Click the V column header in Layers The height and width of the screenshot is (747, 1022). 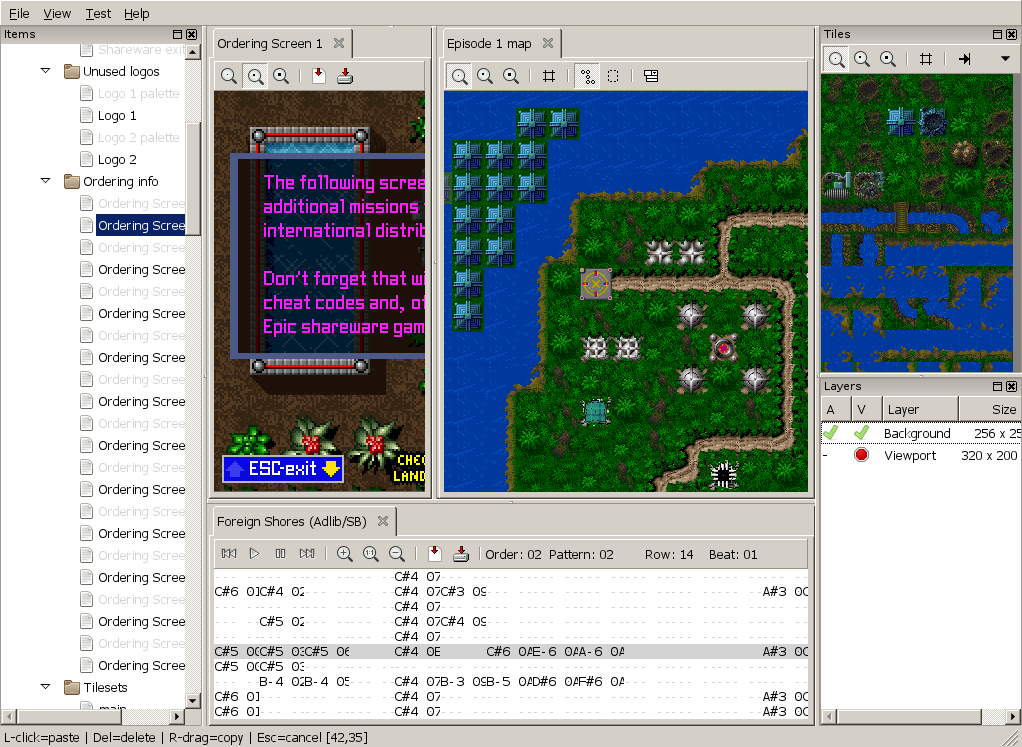pos(866,409)
